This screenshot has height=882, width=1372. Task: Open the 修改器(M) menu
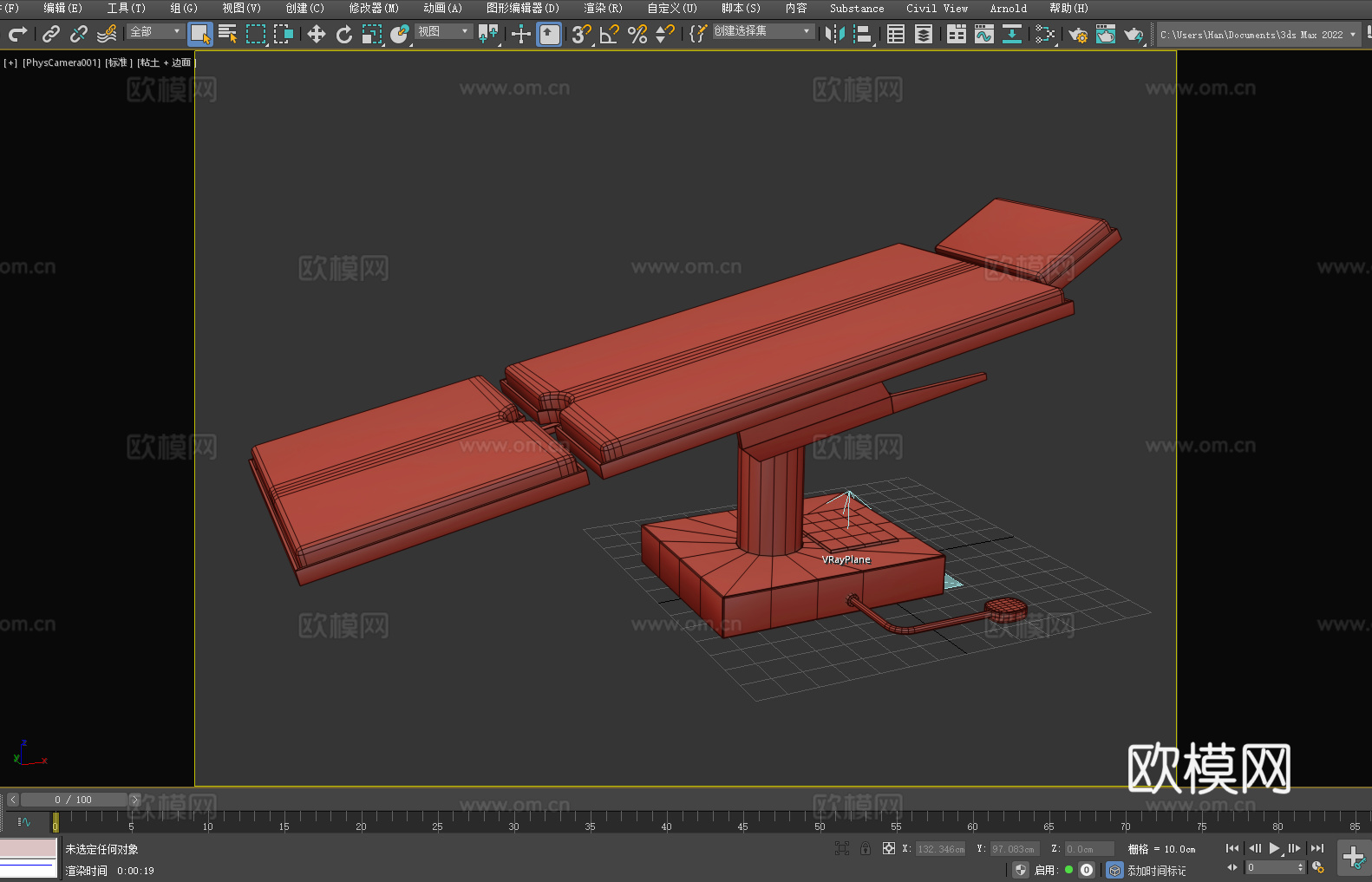[x=374, y=8]
